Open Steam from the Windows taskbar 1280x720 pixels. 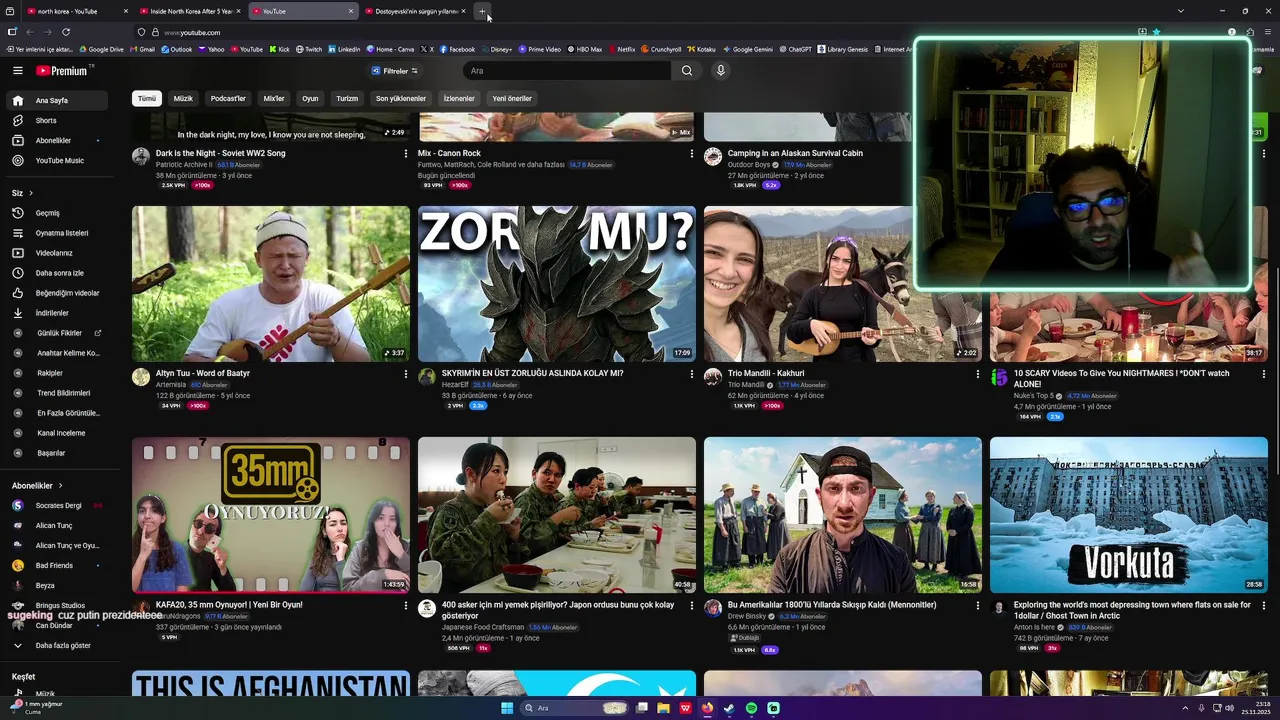(729, 708)
